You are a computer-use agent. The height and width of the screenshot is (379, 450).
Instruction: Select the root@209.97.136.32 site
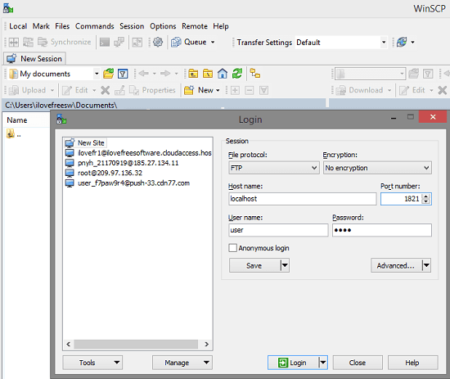click(104, 173)
